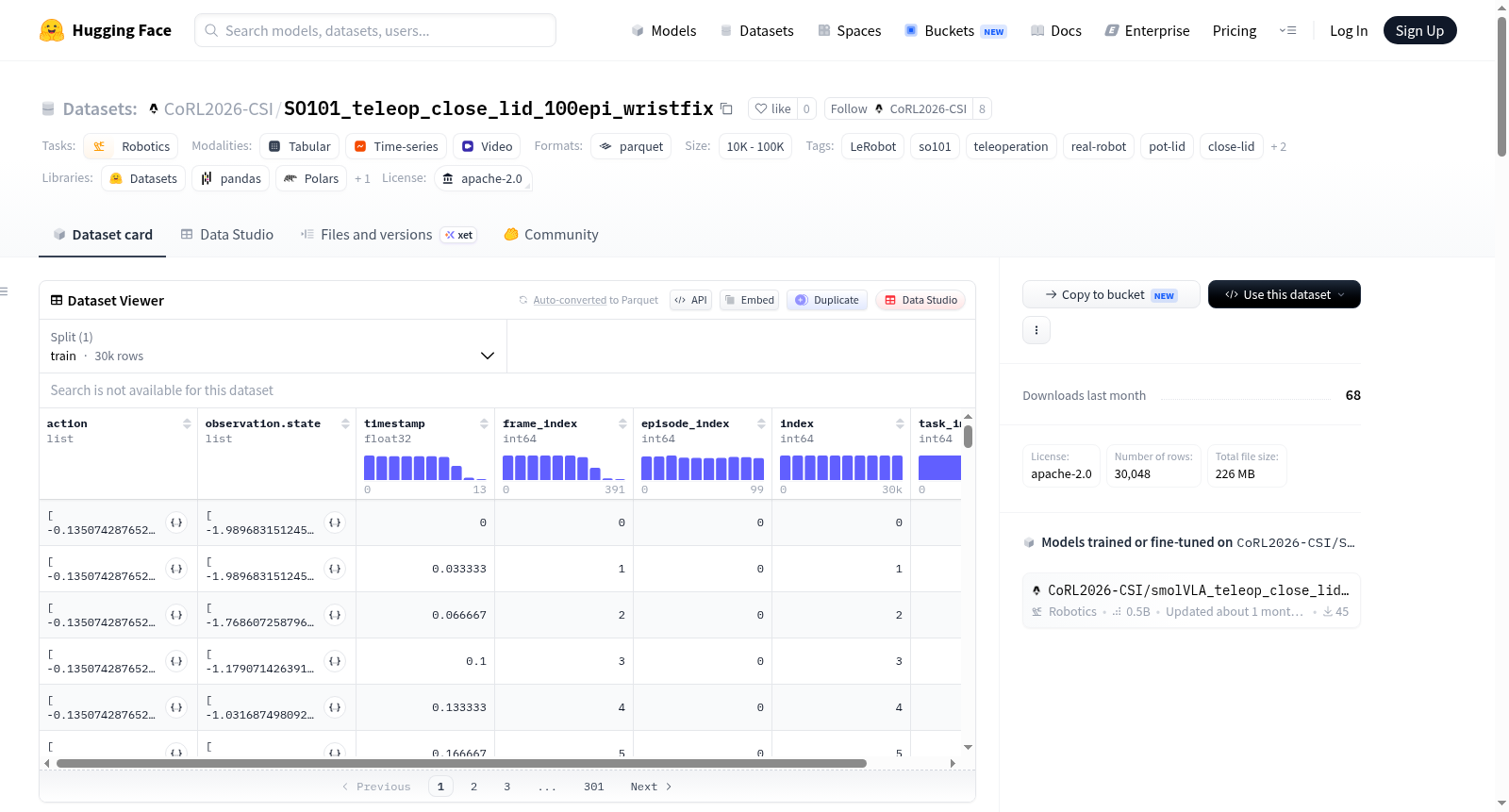Viewport: 1509px width, 812px height.
Task: Show the 2 additional tags
Action: coord(1278,147)
